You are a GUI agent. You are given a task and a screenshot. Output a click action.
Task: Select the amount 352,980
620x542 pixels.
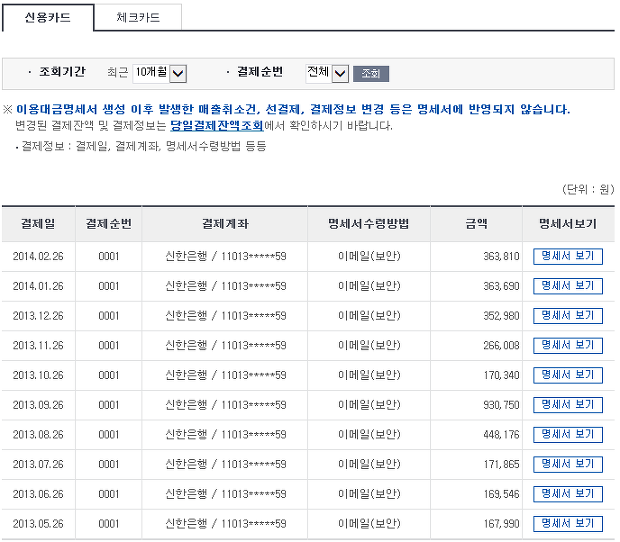[501, 315]
